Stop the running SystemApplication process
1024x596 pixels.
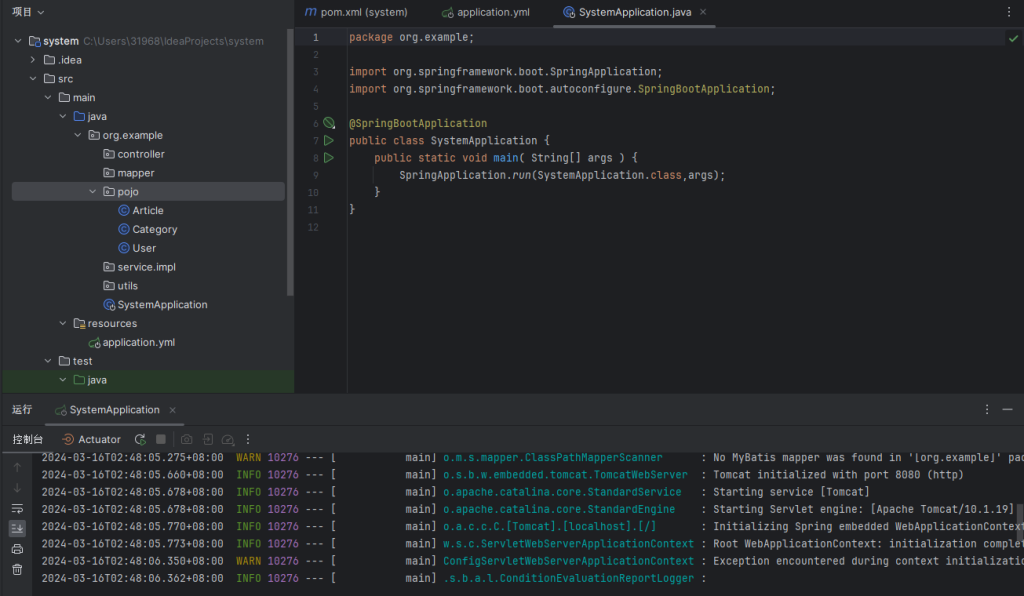click(x=161, y=439)
